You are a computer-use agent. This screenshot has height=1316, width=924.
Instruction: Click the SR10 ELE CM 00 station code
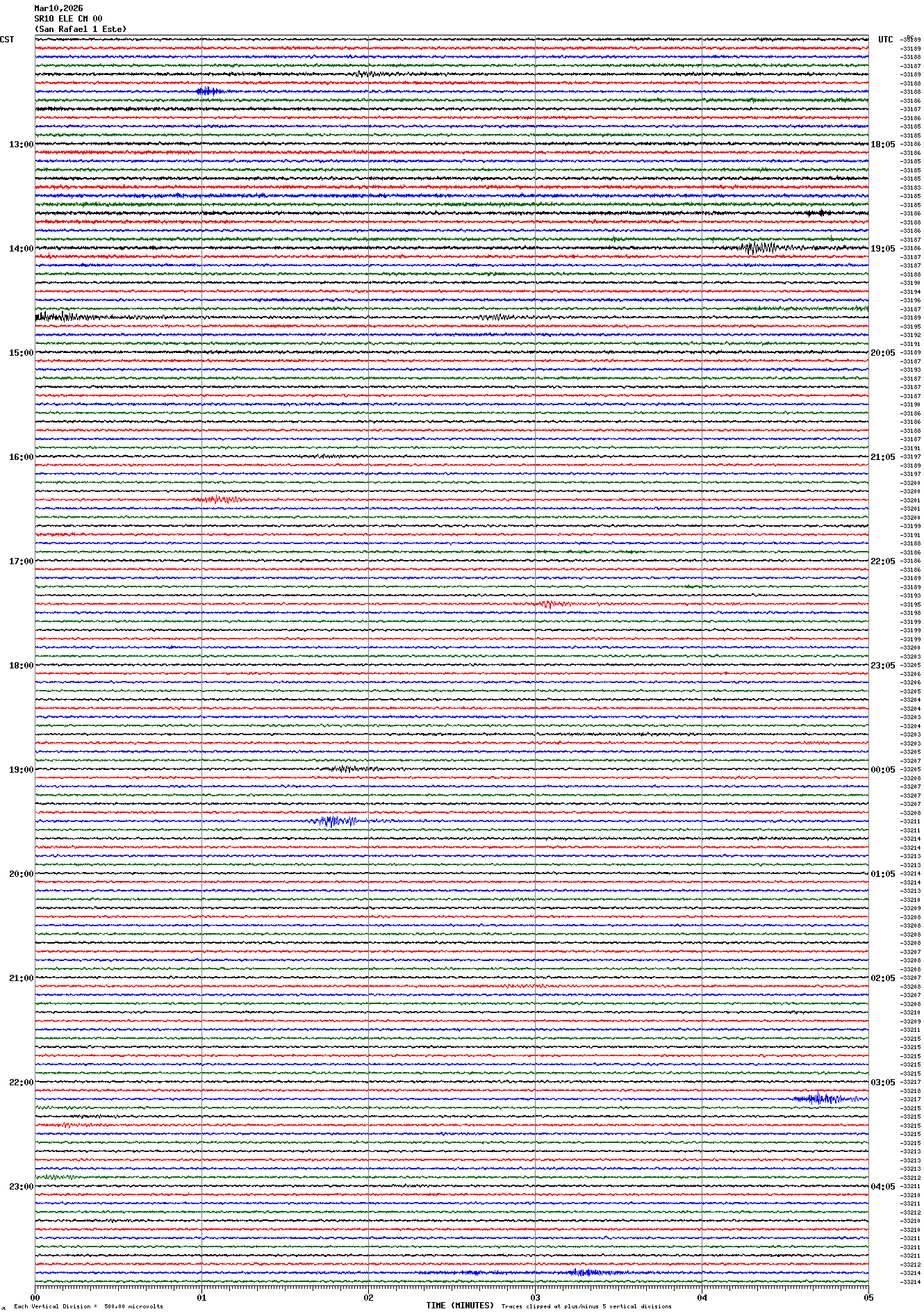click(x=68, y=19)
